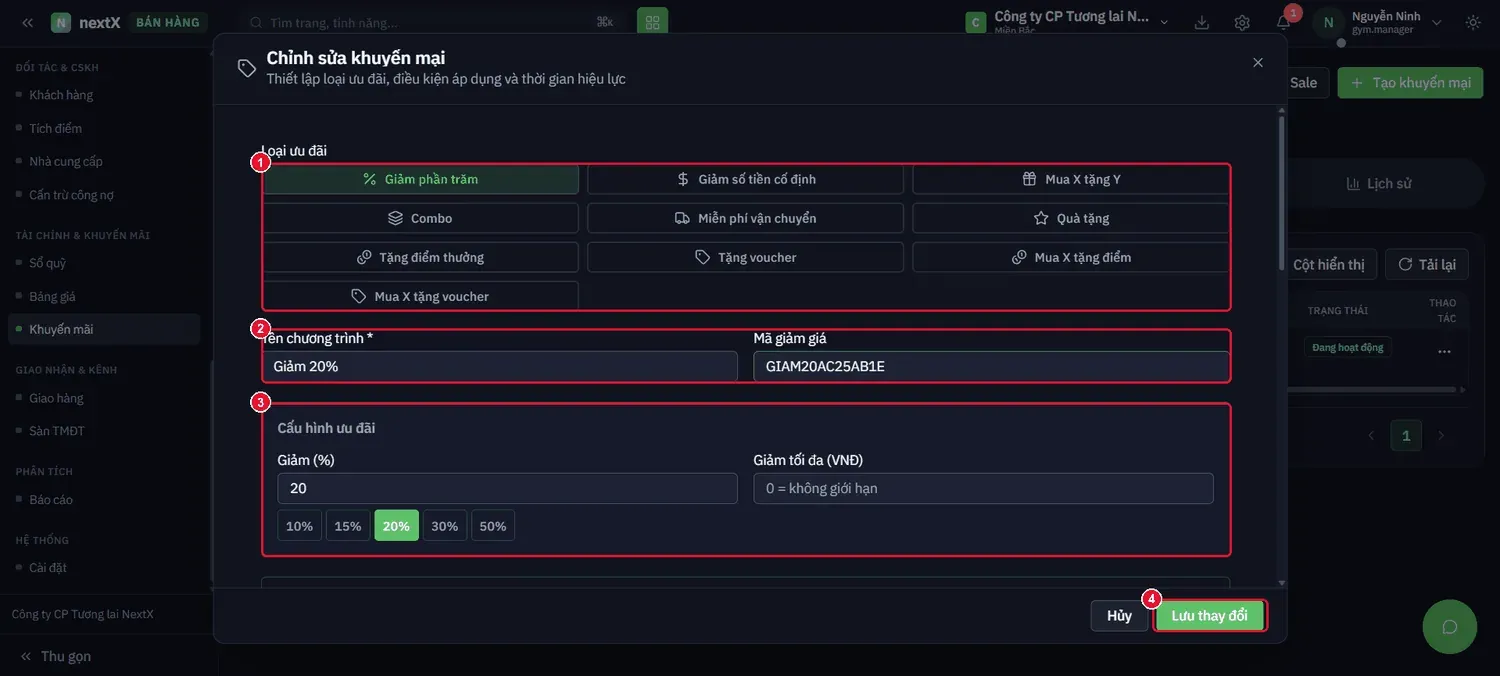
Task: Click the Tạo khuyến mại button
Action: coord(1410,82)
